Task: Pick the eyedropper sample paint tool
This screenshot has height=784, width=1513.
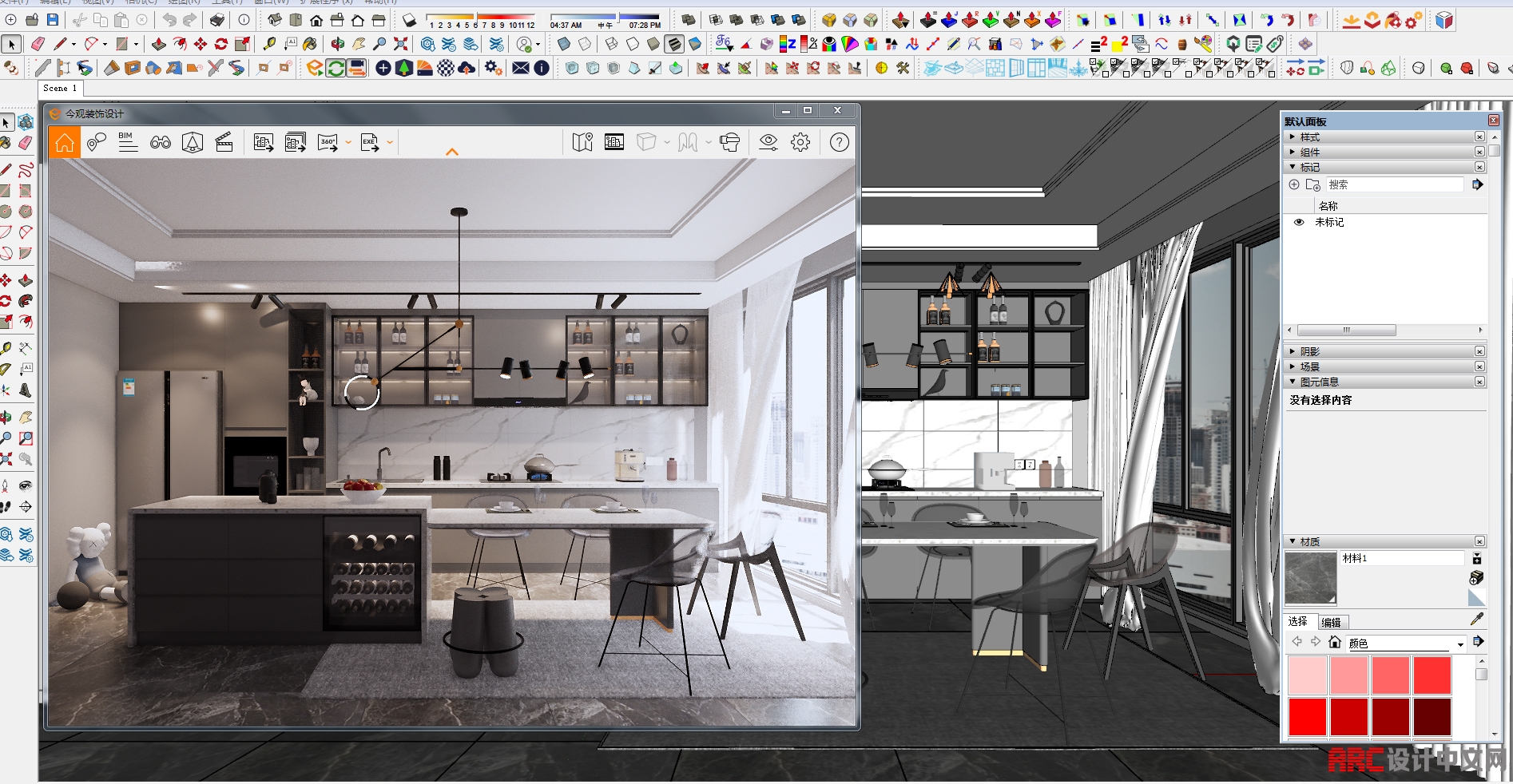Action: [1476, 620]
